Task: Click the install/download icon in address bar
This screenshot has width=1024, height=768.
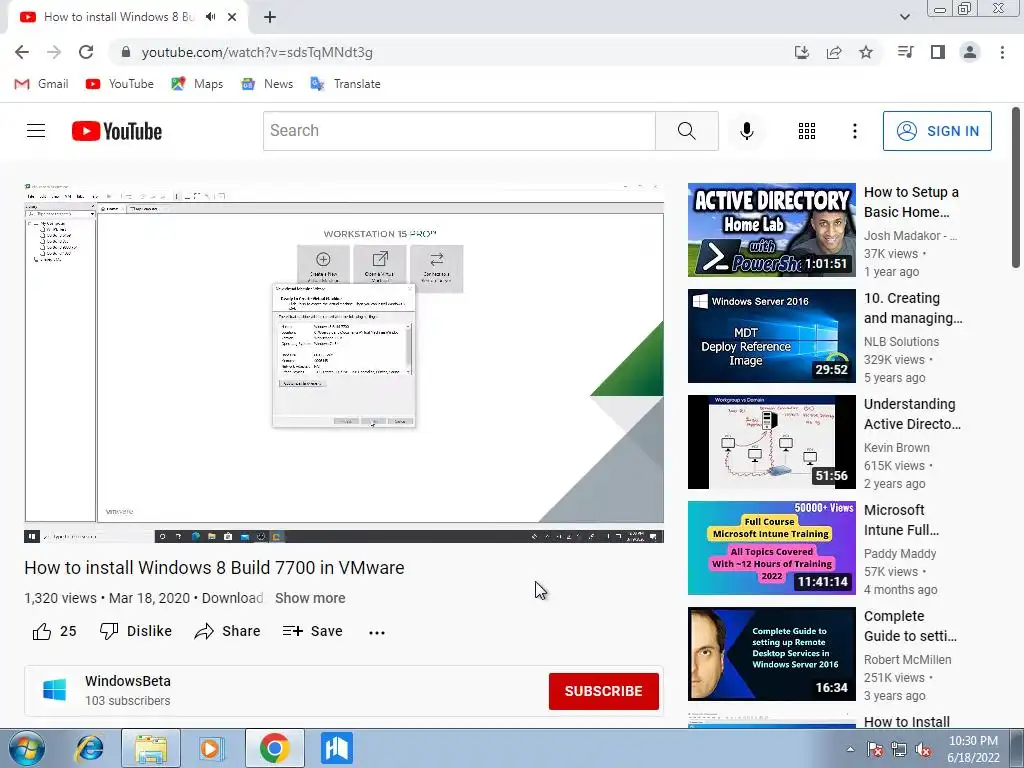Action: click(802, 52)
